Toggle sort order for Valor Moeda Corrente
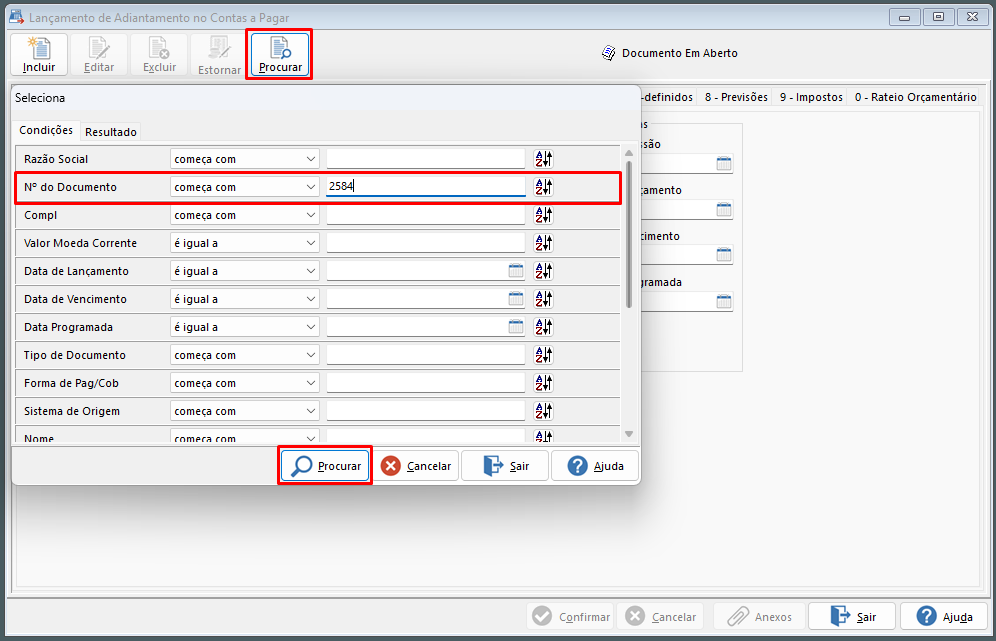Viewport: 996px width, 641px height. pos(544,243)
